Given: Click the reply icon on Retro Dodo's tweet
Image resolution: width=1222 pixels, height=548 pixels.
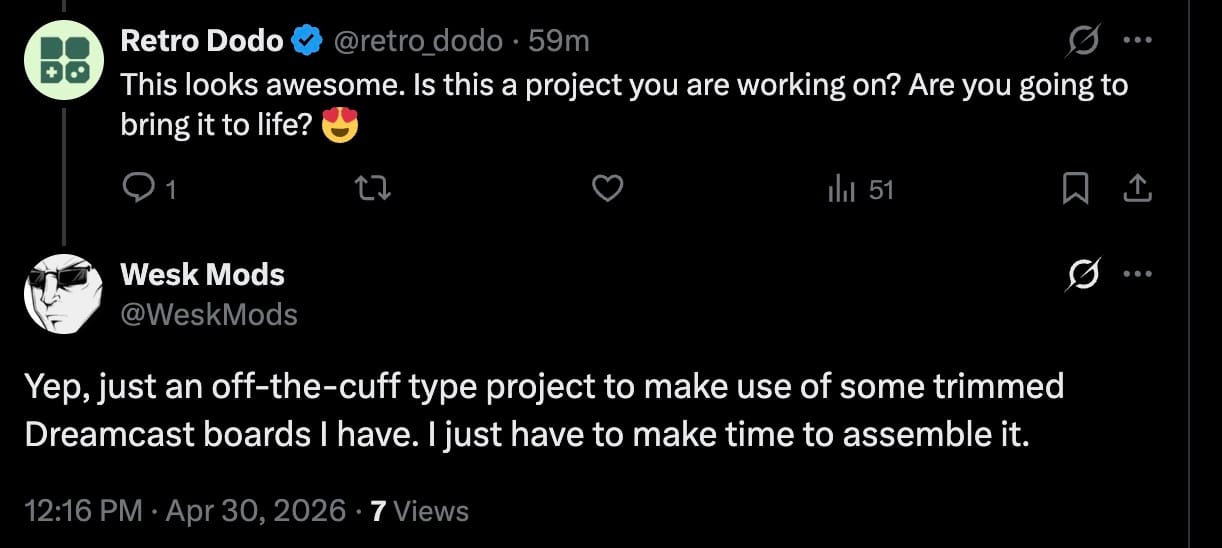Looking at the screenshot, I should click(x=134, y=188).
